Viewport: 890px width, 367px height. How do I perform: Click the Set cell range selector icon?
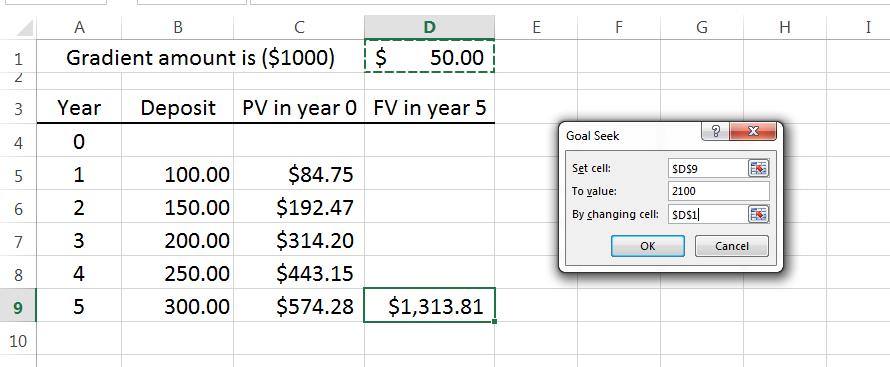758,168
